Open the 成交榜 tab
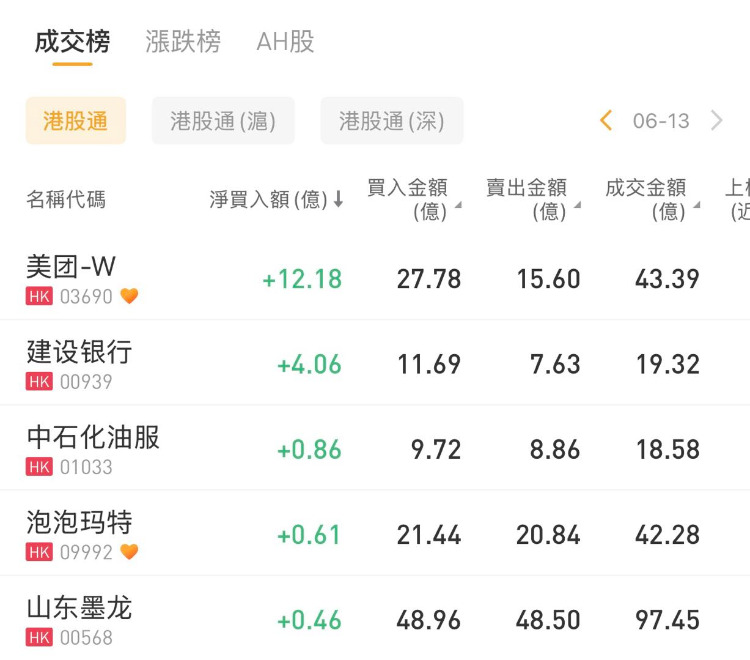The height and width of the screenshot is (660, 750). 72,41
